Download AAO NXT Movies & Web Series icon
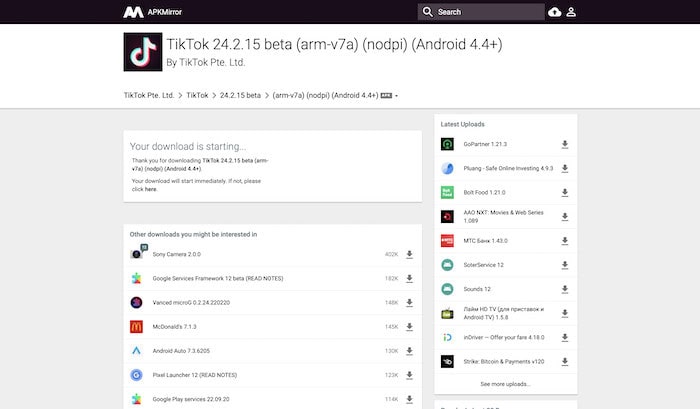The height and width of the screenshot is (409, 700). coord(565,217)
